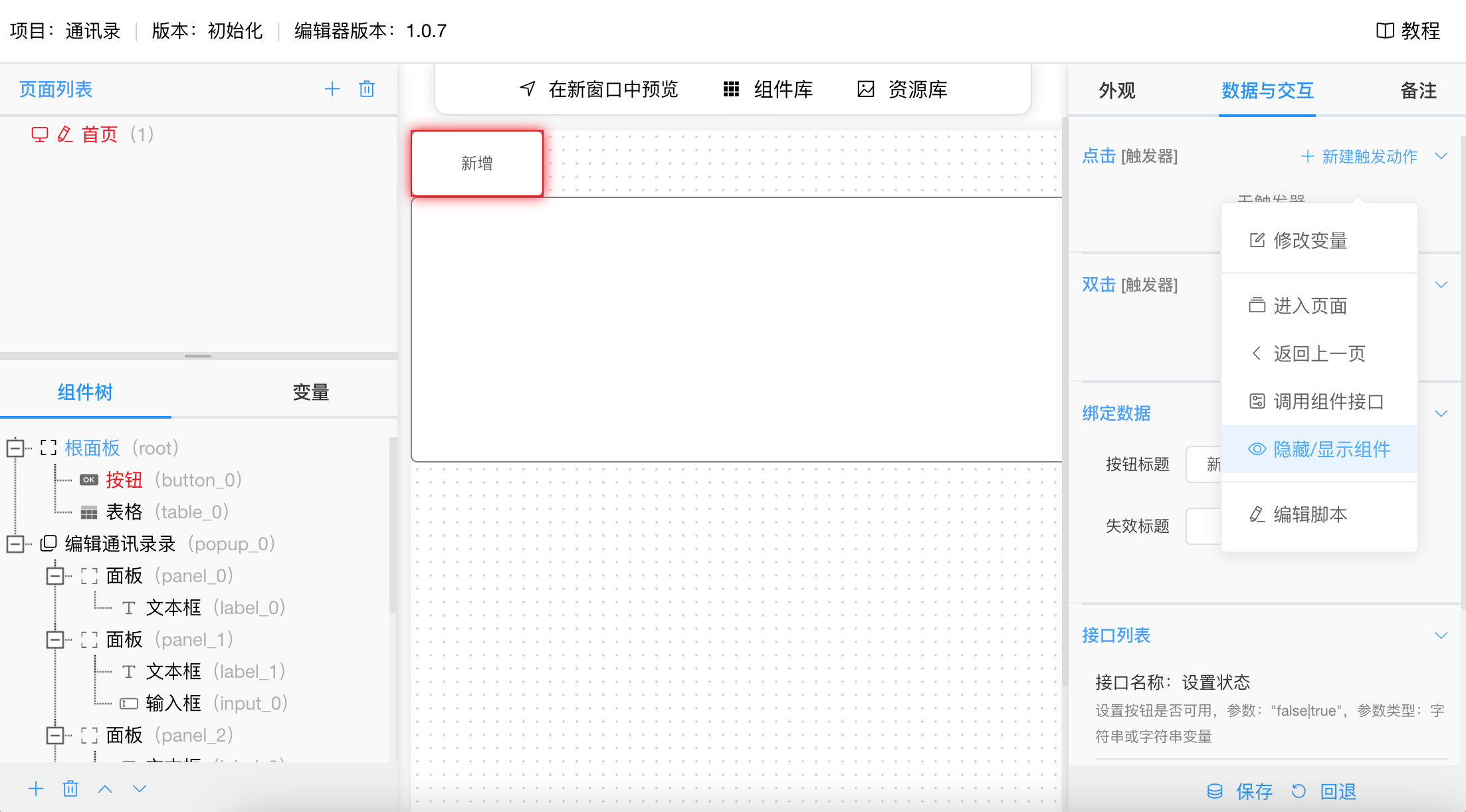Switch to the 变量 tab
Image resolution: width=1466 pixels, height=812 pixels.
tap(311, 392)
